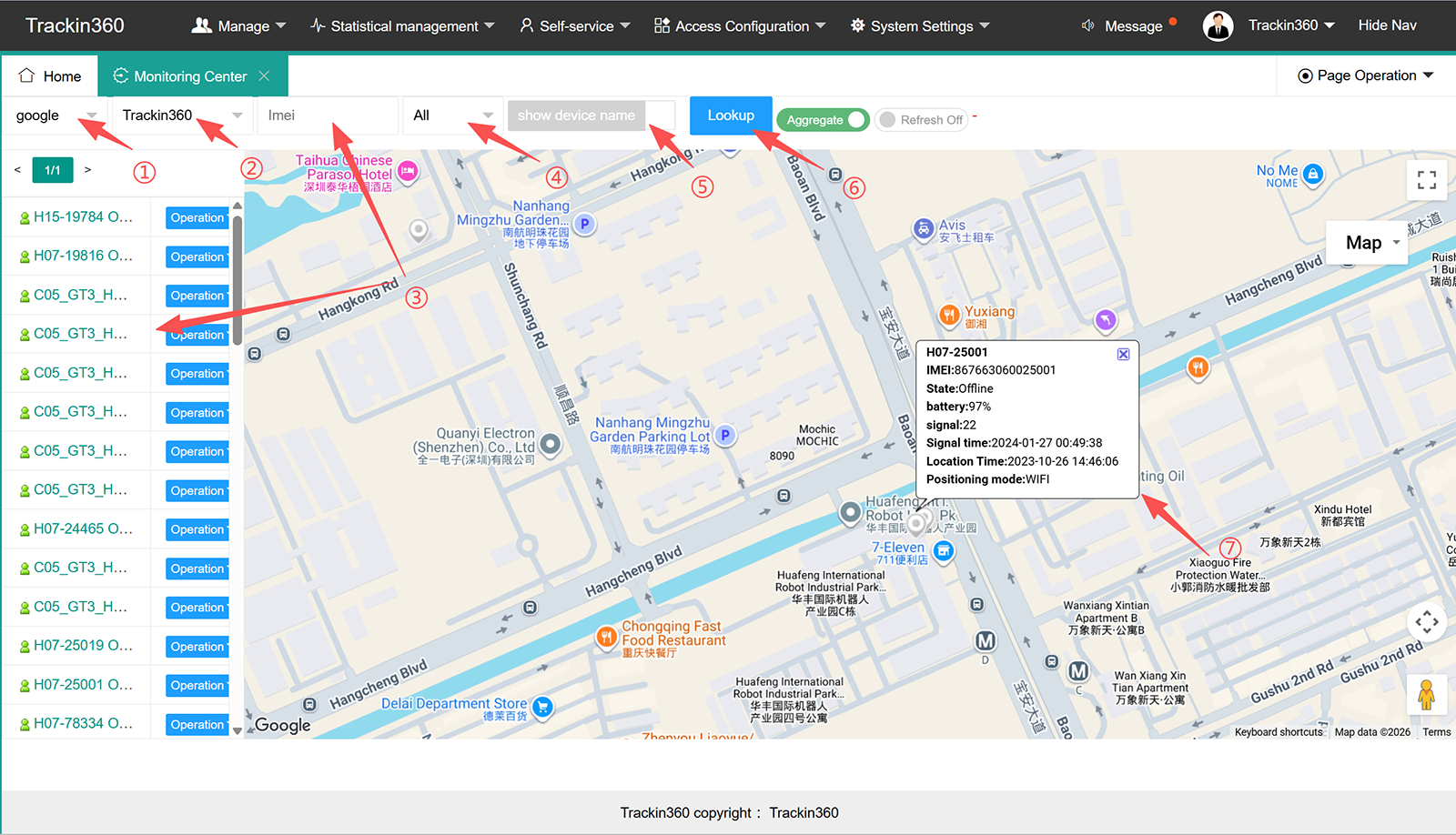Screen dimensions: 1456x835
Task: Expand the System Settings menu
Action: [920, 25]
